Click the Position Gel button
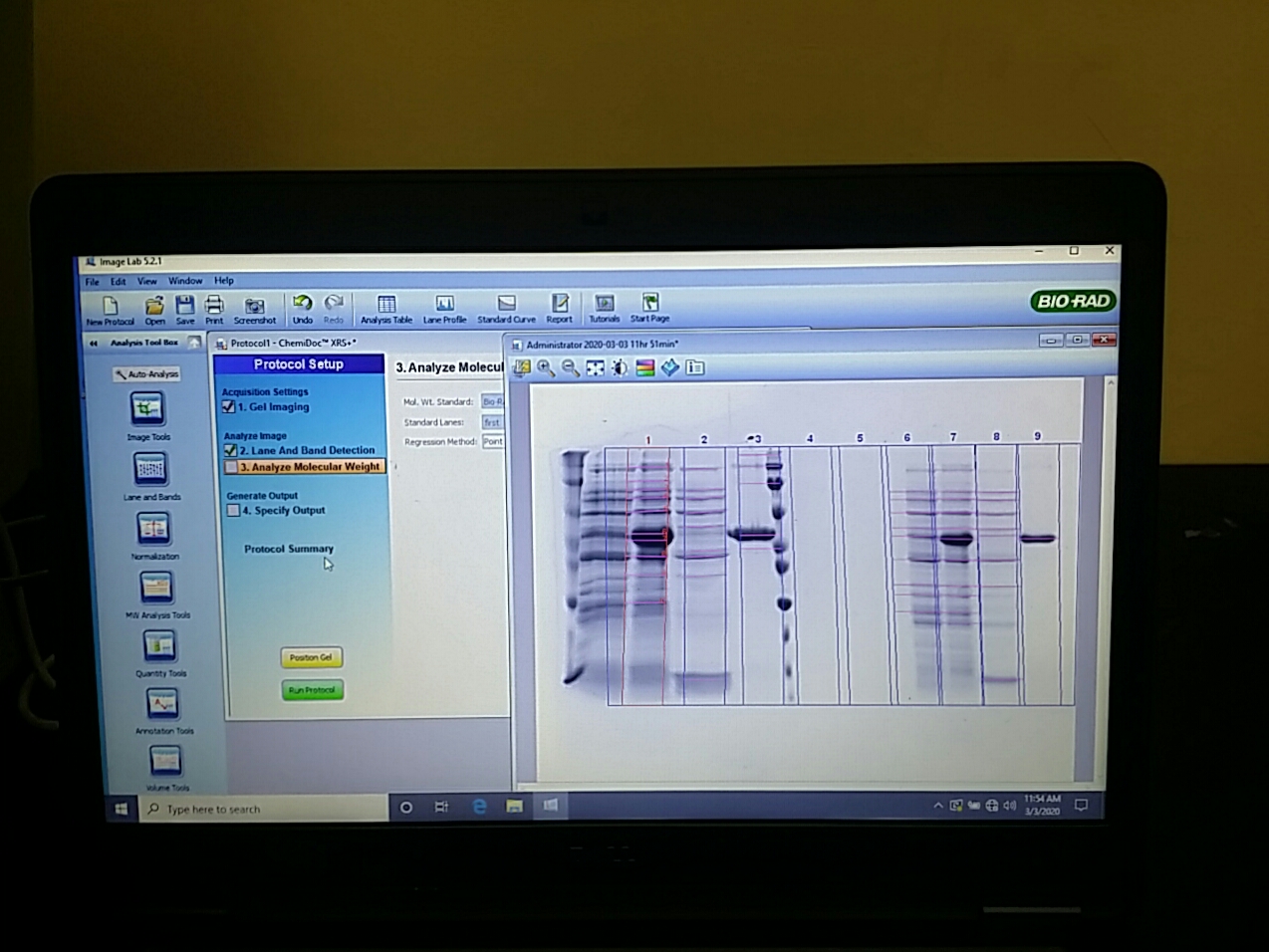1269x952 pixels. click(x=312, y=657)
